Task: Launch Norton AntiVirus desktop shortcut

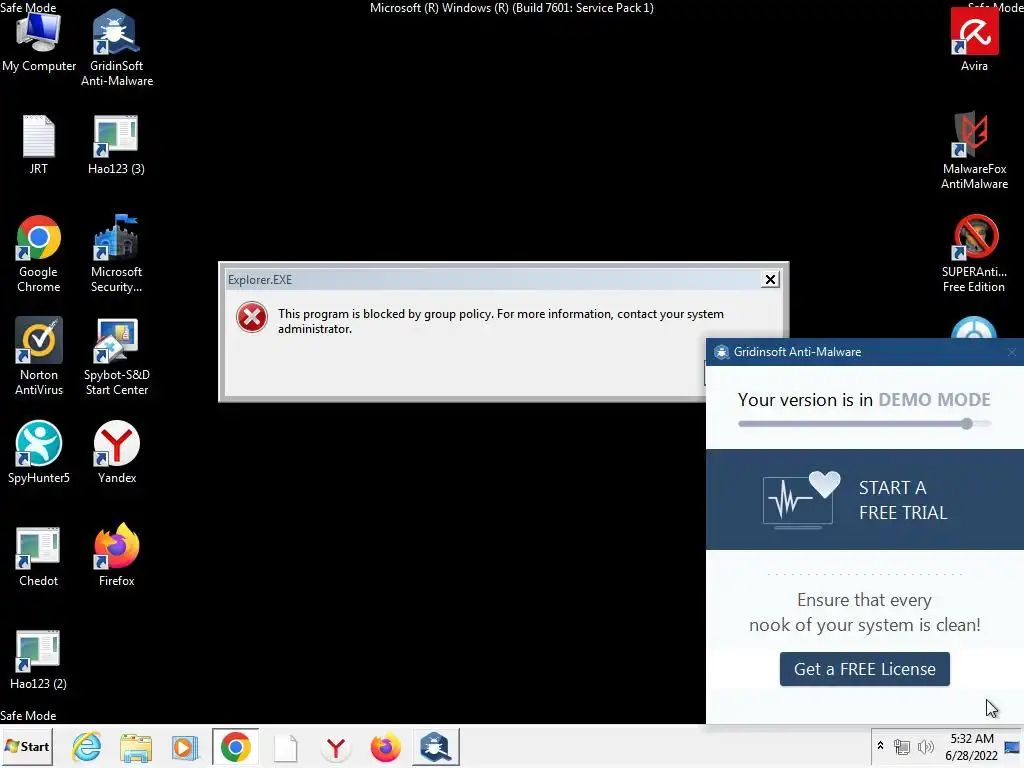Action: pos(39,356)
